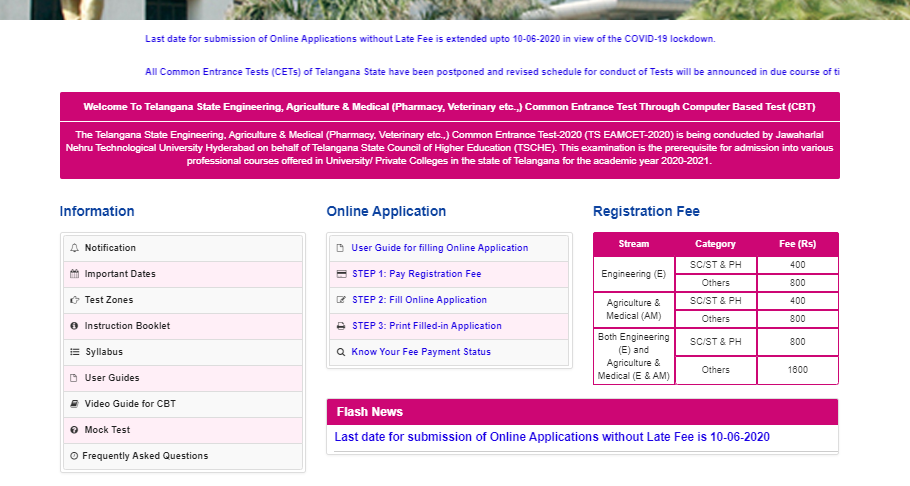Viewport: 910px width, 486px height.
Task: Open Know Your Fee Payment Status
Action: [420, 352]
